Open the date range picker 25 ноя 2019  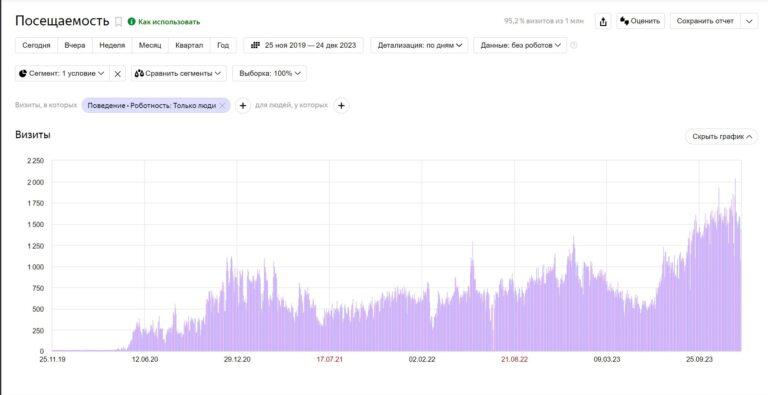[303, 45]
